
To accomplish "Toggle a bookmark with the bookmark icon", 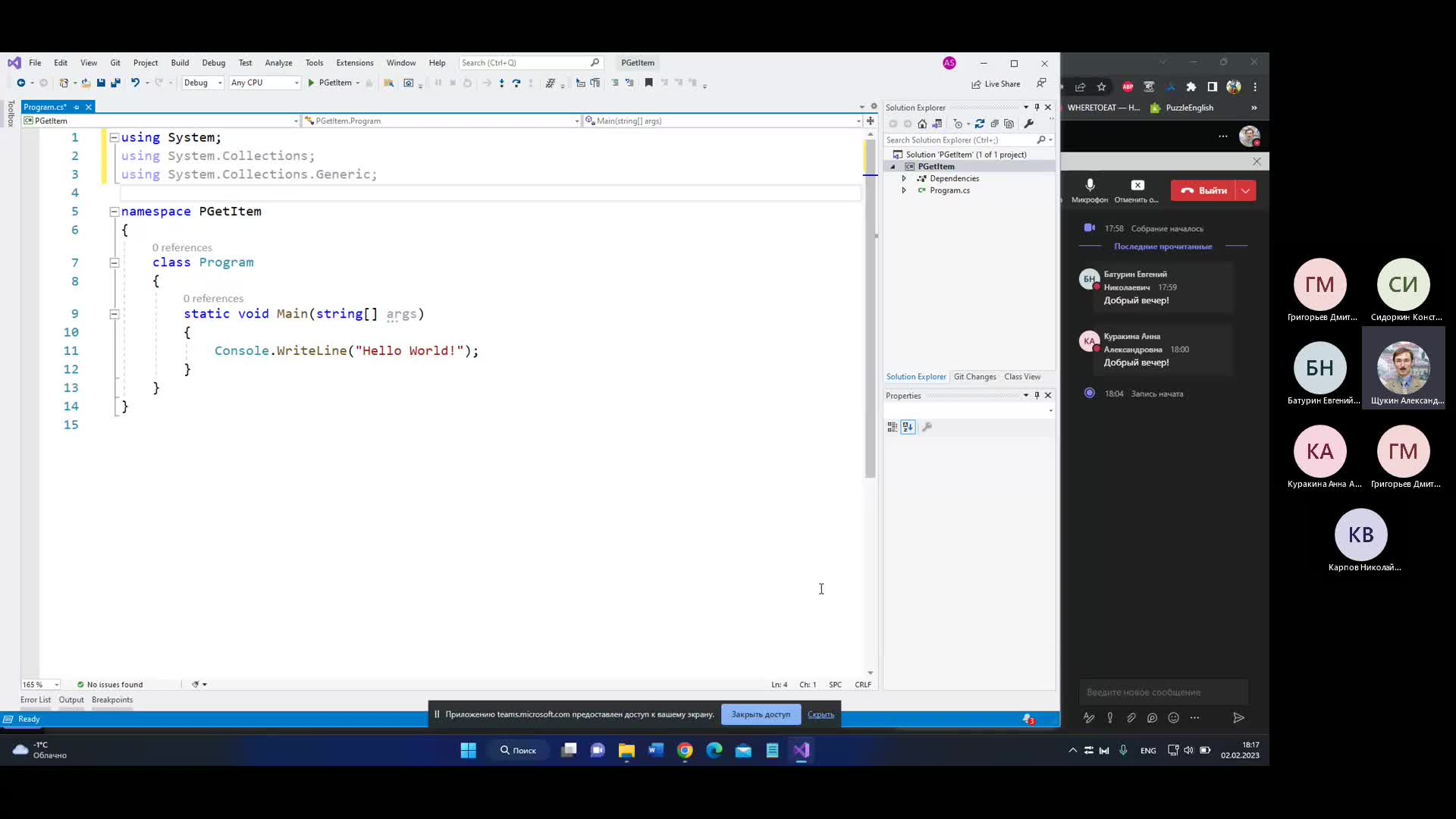I will 648,83.
